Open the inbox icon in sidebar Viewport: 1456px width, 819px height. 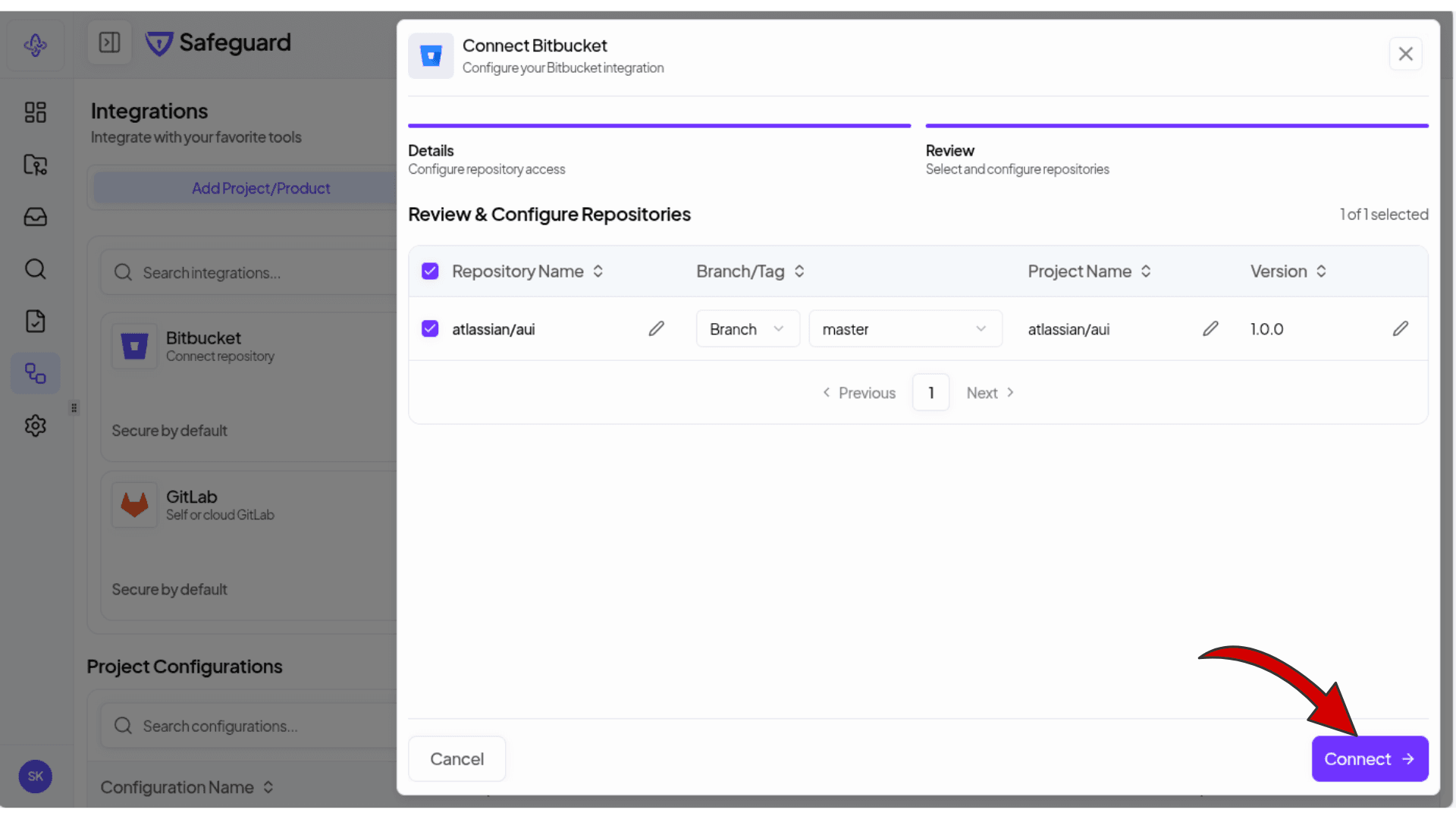(x=35, y=216)
